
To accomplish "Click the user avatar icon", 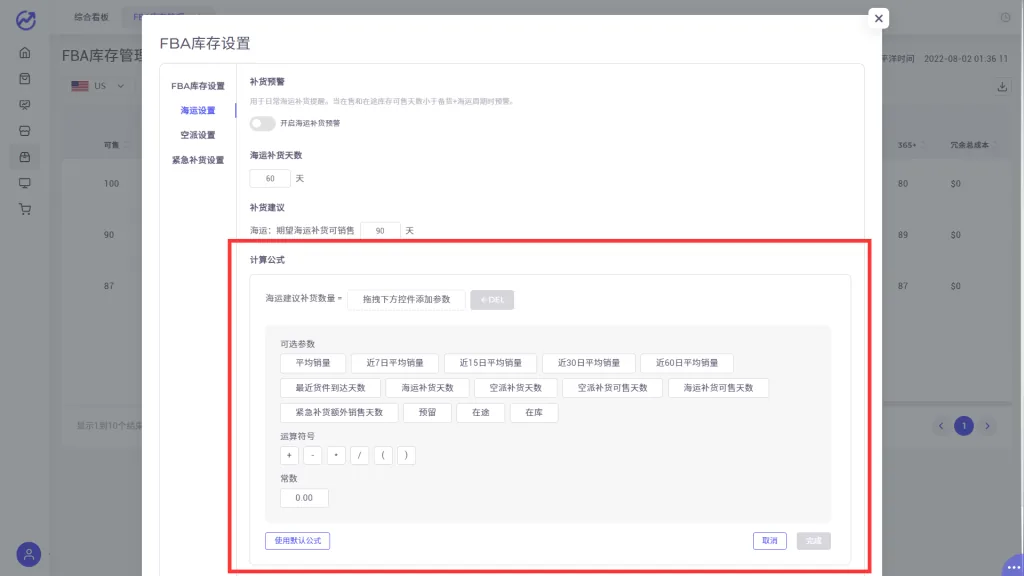I will (29, 554).
